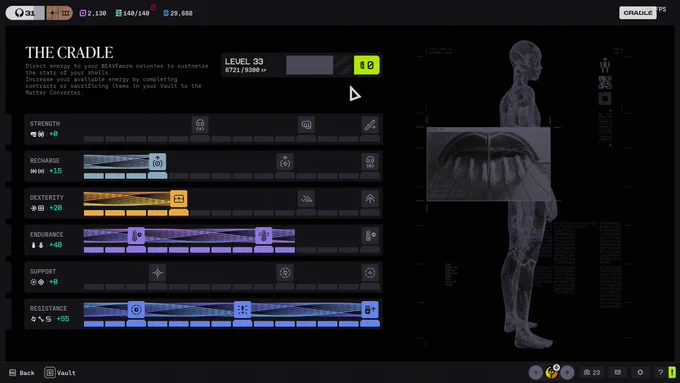Click the green 140/140 vault capacity counter
680x383 pixels.
pos(132,13)
